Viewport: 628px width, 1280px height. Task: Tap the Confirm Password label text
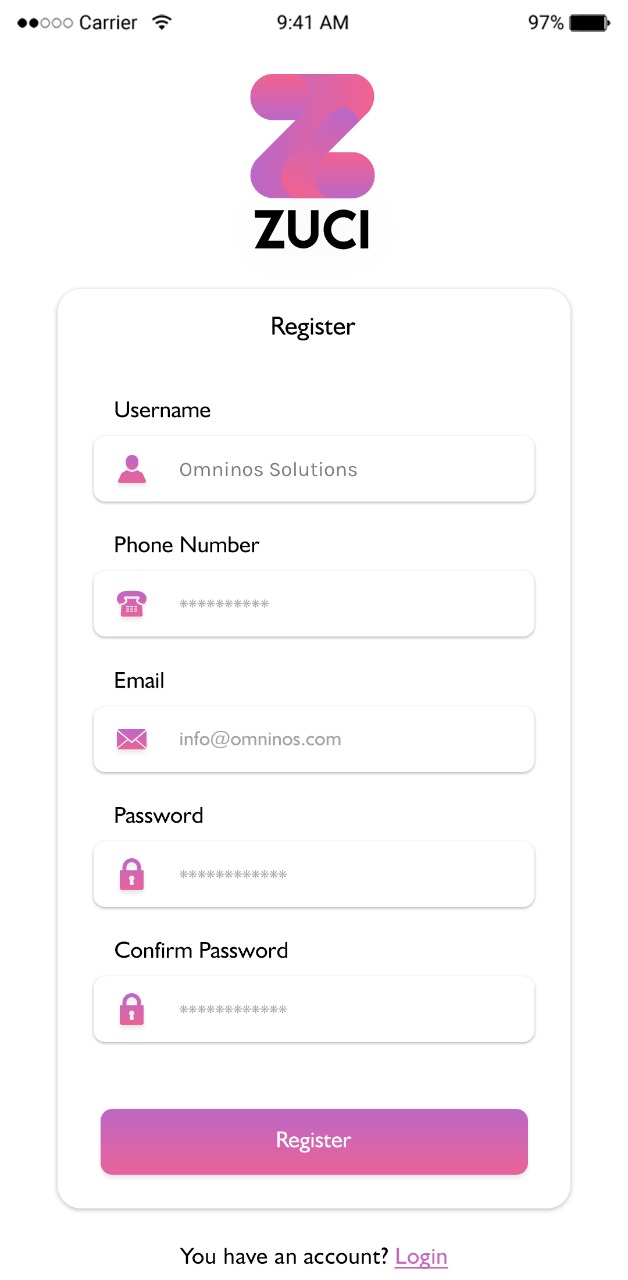tap(201, 950)
